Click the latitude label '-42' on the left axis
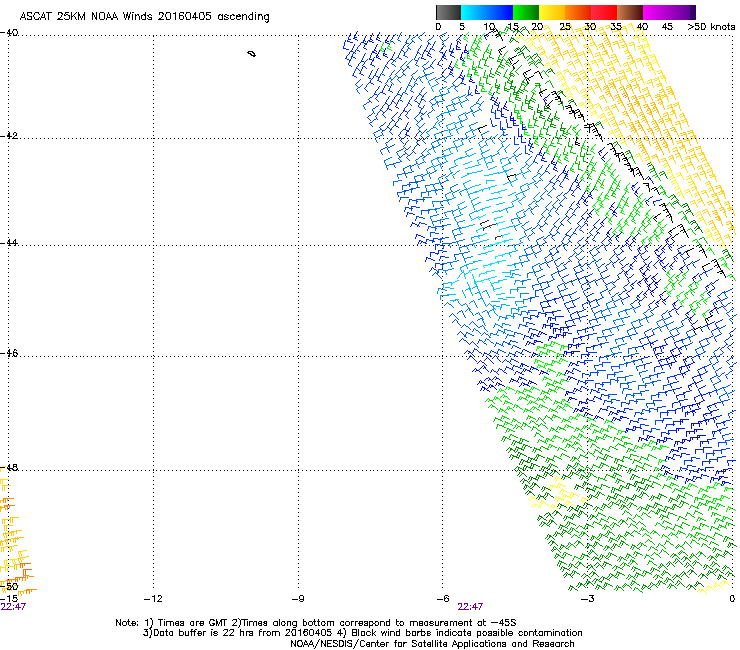Screen dimensions: 740x650 pos(9,135)
